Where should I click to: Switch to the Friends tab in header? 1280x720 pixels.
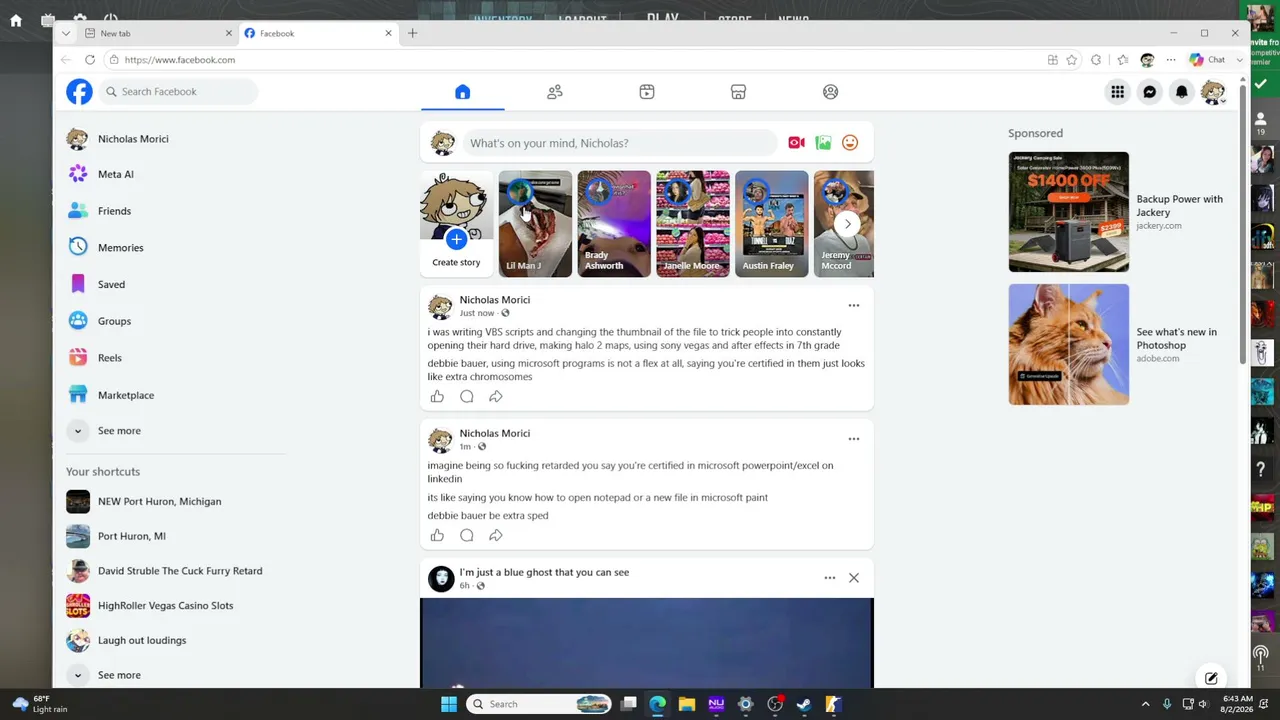click(555, 92)
